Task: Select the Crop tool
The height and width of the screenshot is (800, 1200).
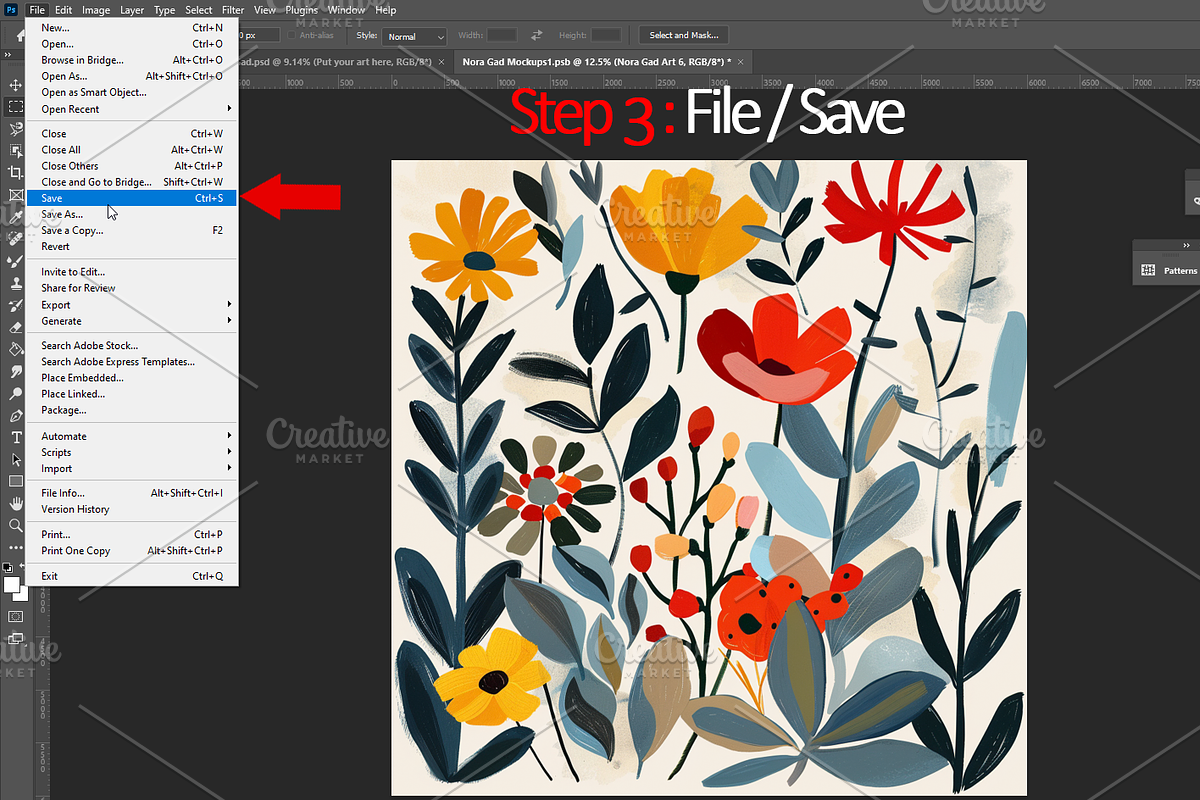Action: click(x=15, y=173)
